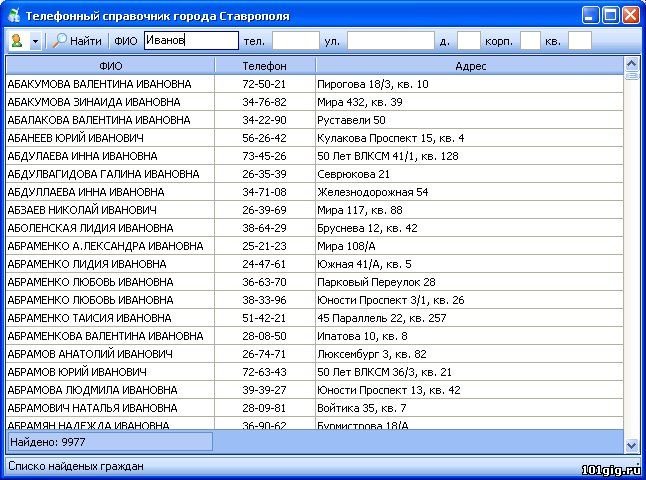Select row АБРАМЕНКО А.ЛЕКСАНДРА ИВАНОВНА
The width and height of the screenshot is (646, 480).
click(x=315, y=246)
